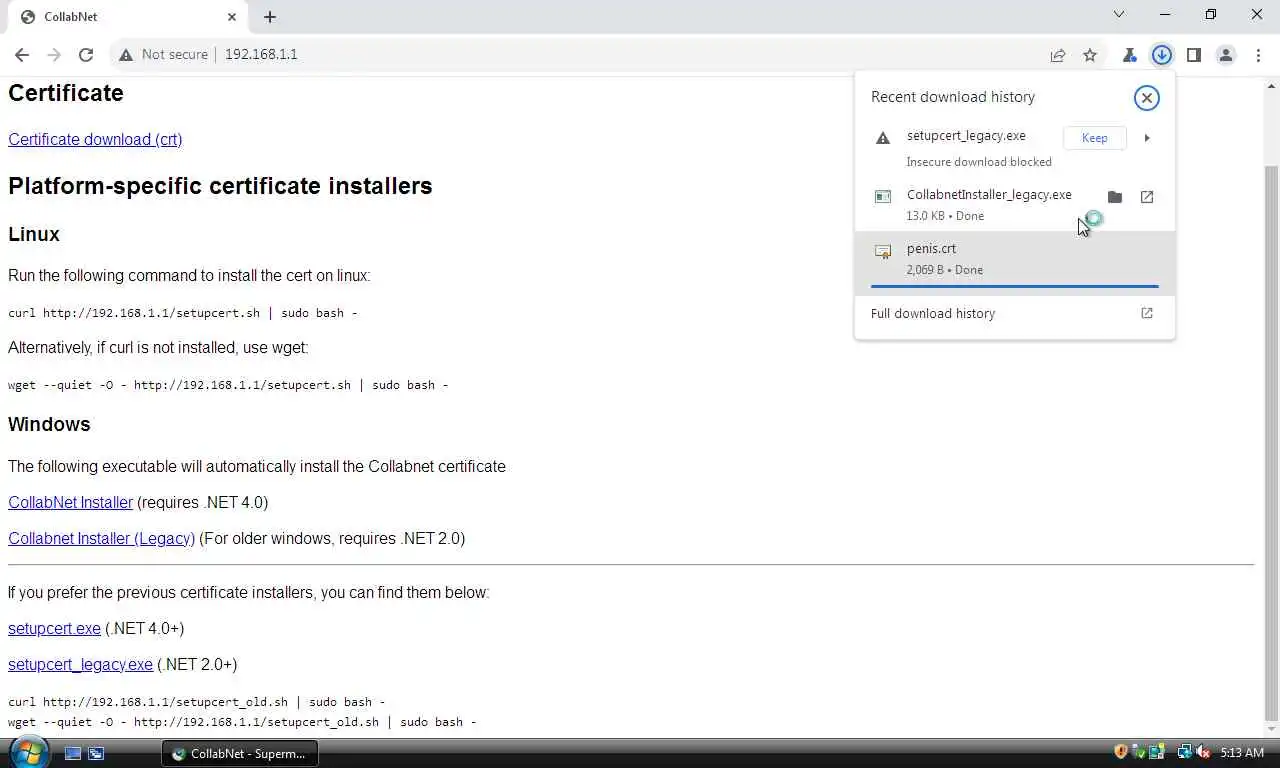Screen dimensions: 1280x768
Task: Go back to previous page
Action: coord(22,55)
